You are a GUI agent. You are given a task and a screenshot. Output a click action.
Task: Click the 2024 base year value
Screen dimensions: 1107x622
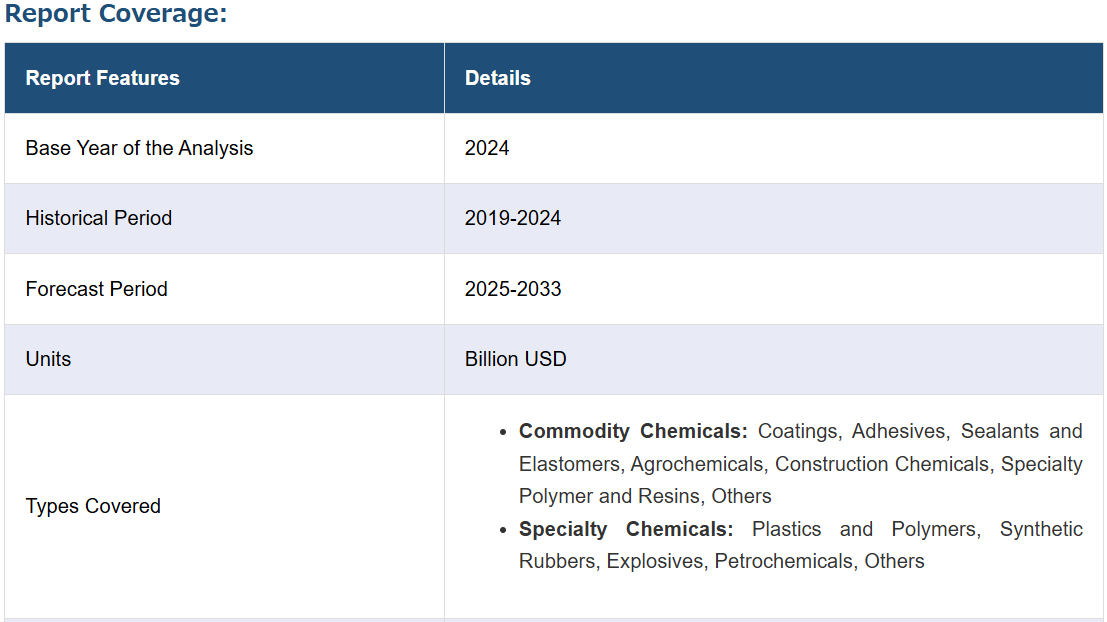486,148
